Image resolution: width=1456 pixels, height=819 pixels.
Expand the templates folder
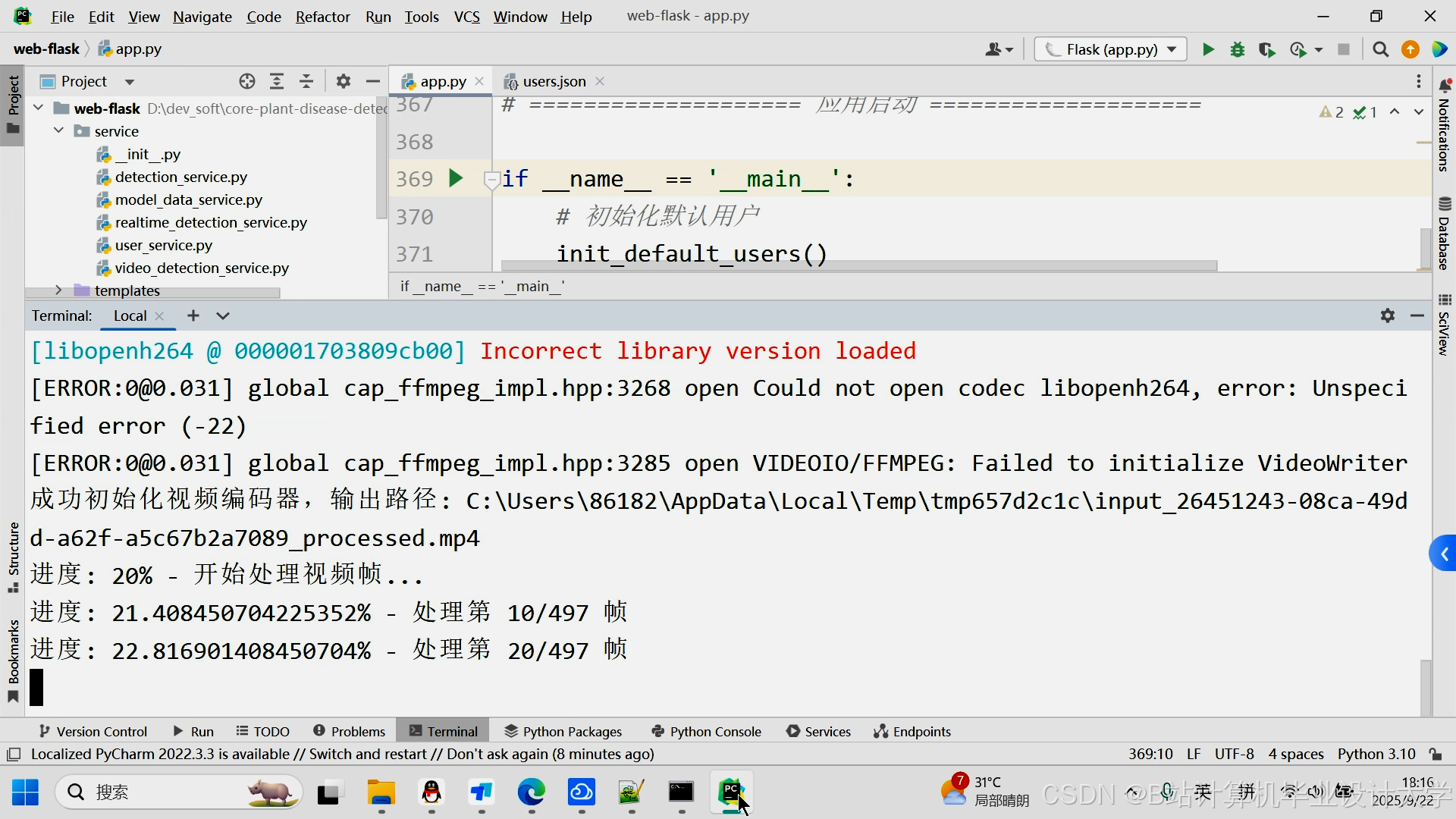[x=58, y=290]
